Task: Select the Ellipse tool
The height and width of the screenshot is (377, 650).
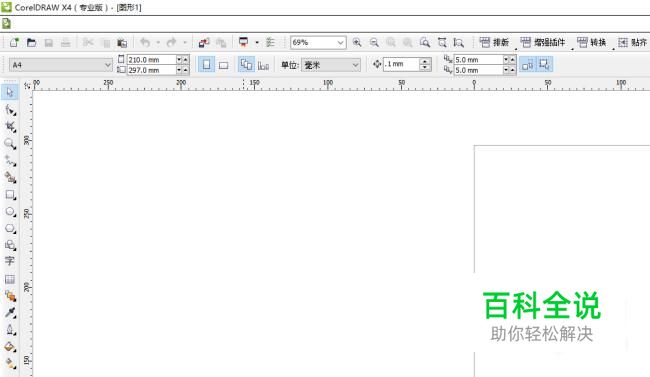Action: coord(10,212)
